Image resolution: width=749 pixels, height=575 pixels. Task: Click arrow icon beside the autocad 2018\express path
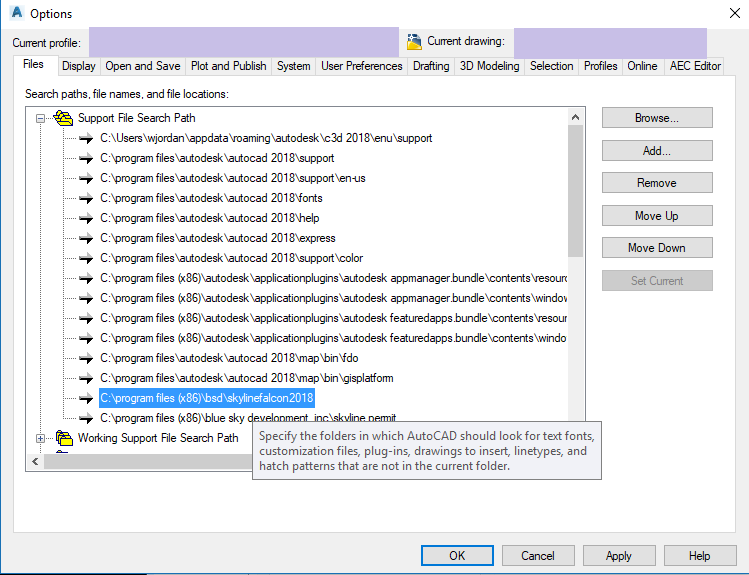coord(86,238)
